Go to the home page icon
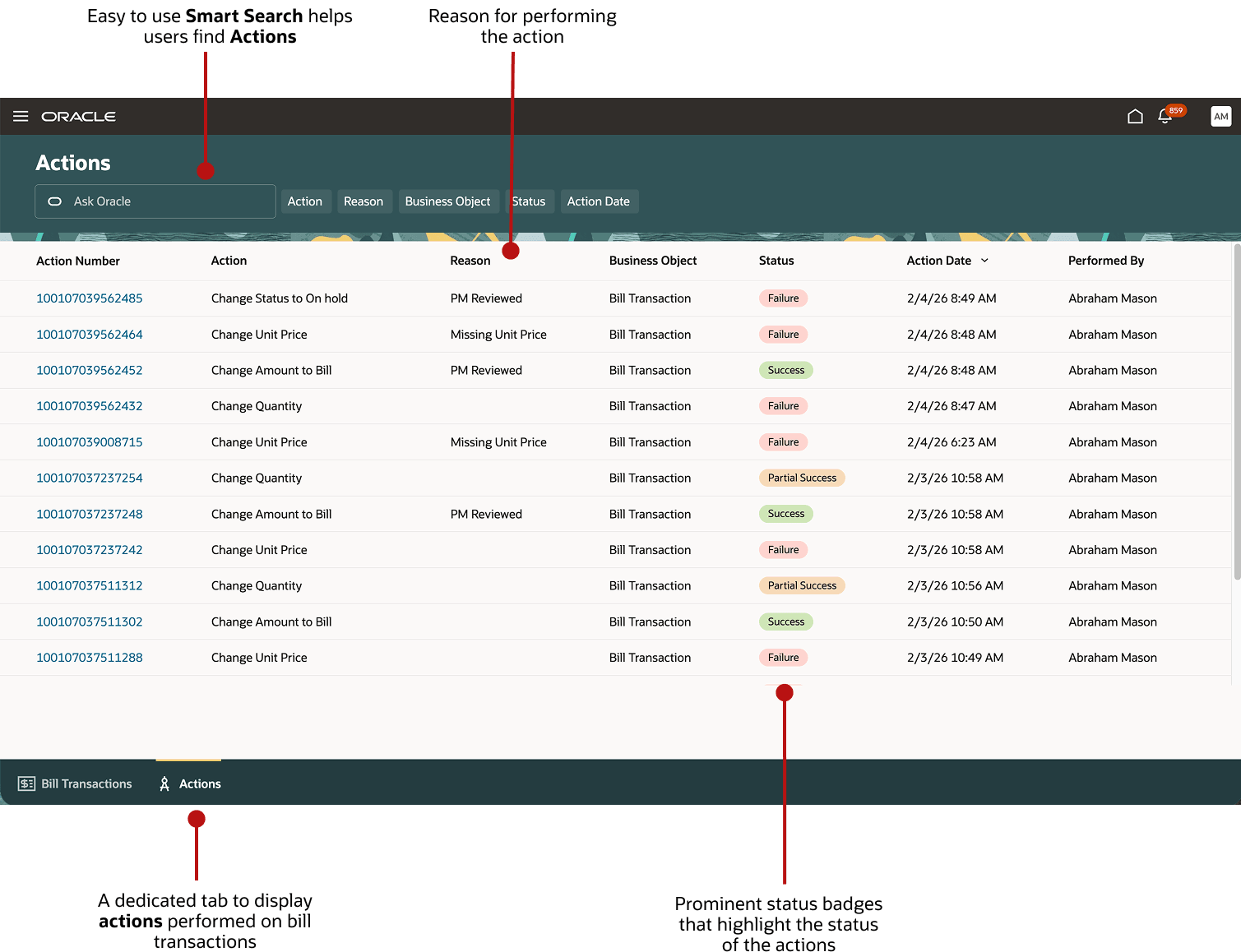 1135,116
